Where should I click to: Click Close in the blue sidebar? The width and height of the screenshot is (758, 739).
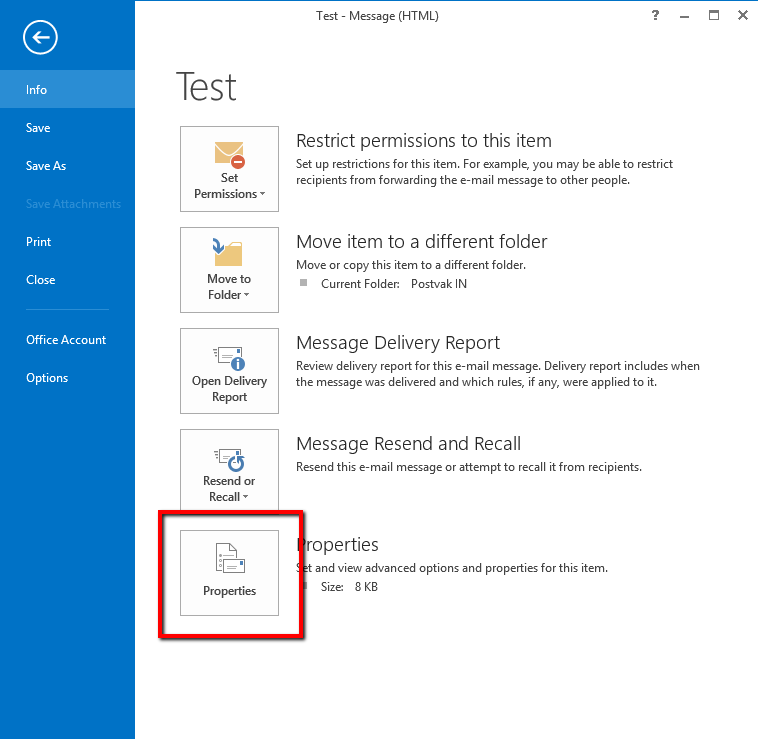click(x=40, y=280)
